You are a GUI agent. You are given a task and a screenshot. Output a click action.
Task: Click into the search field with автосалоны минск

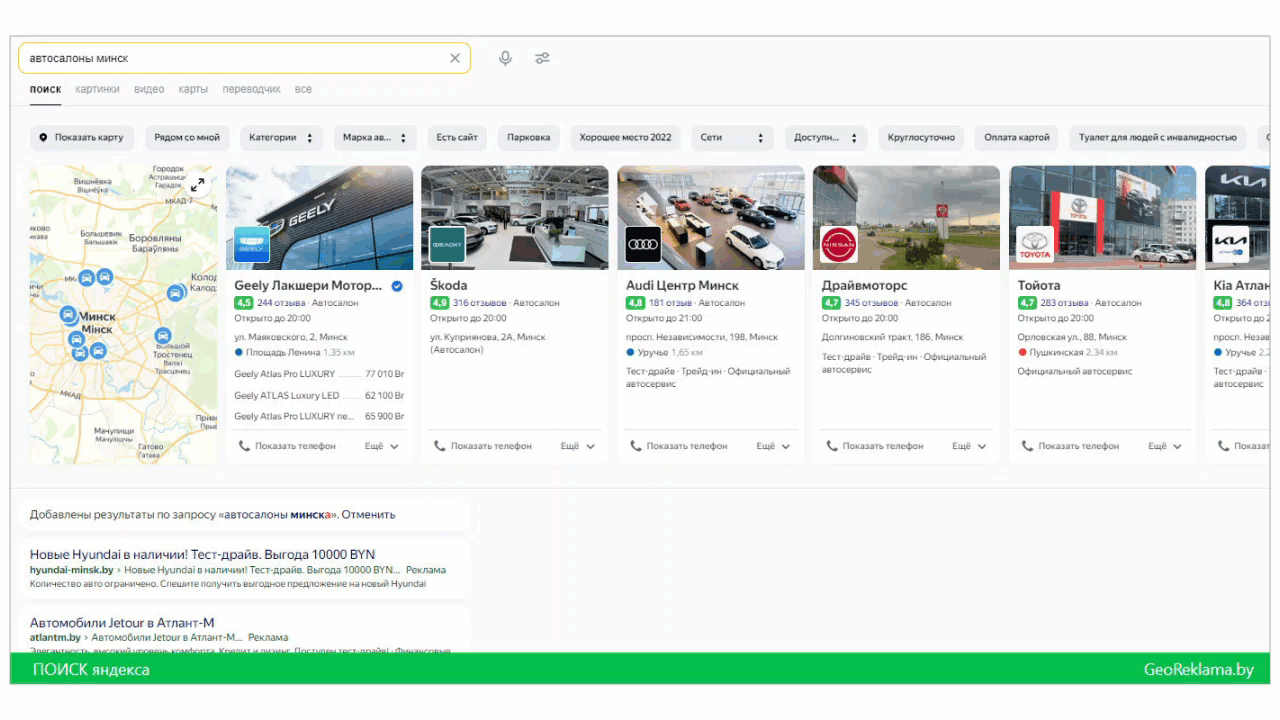[244, 58]
